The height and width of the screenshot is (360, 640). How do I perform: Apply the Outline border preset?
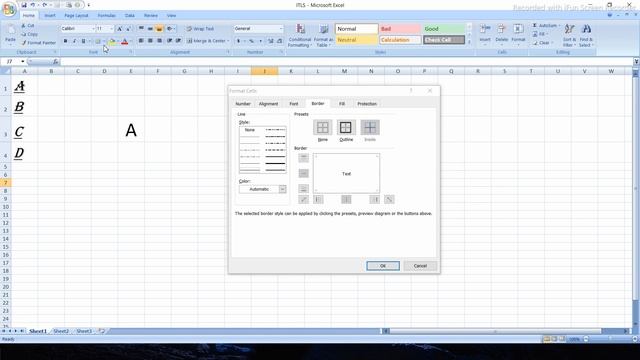click(x=346, y=128)
